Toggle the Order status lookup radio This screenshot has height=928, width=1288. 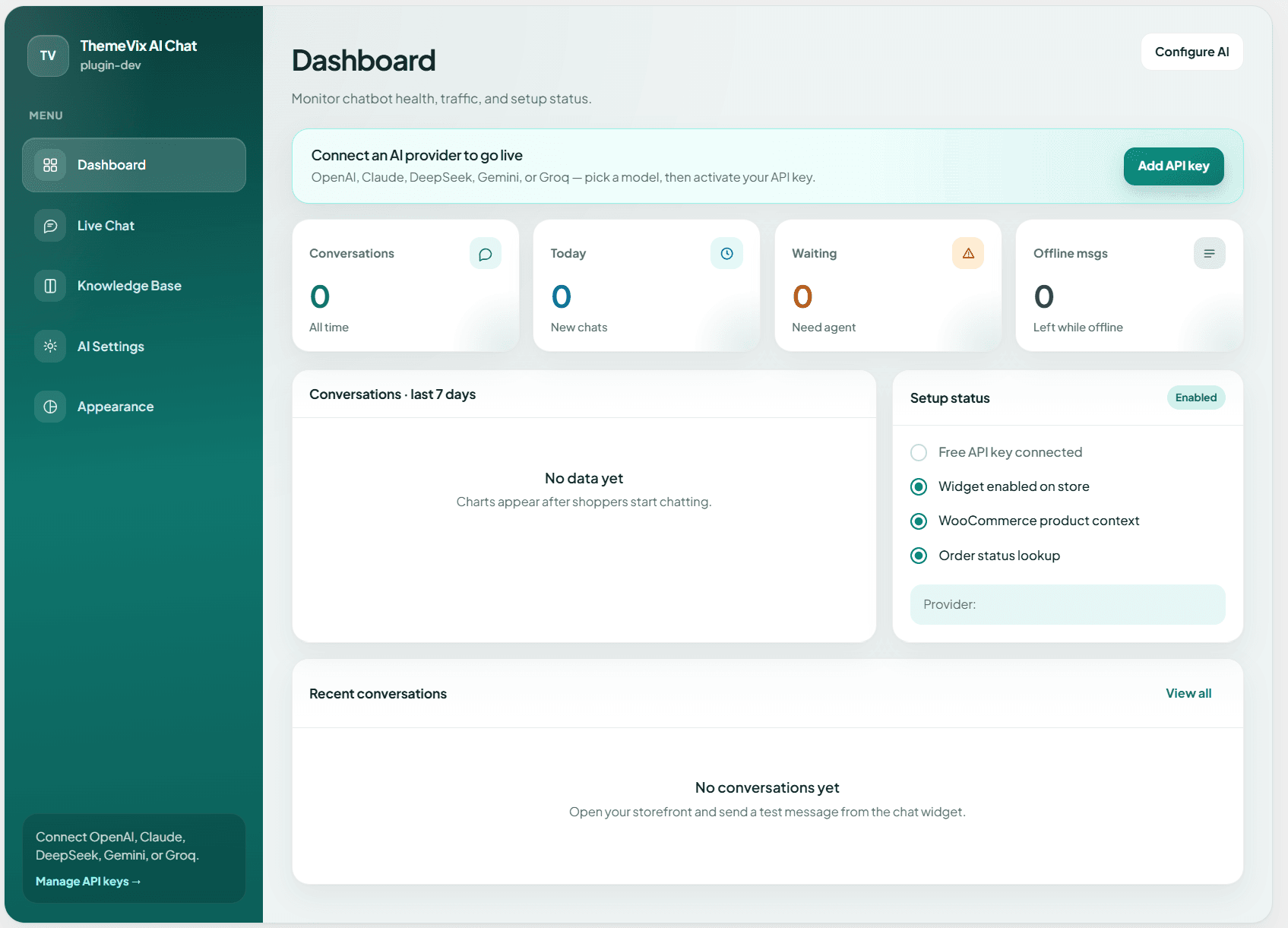919,556
